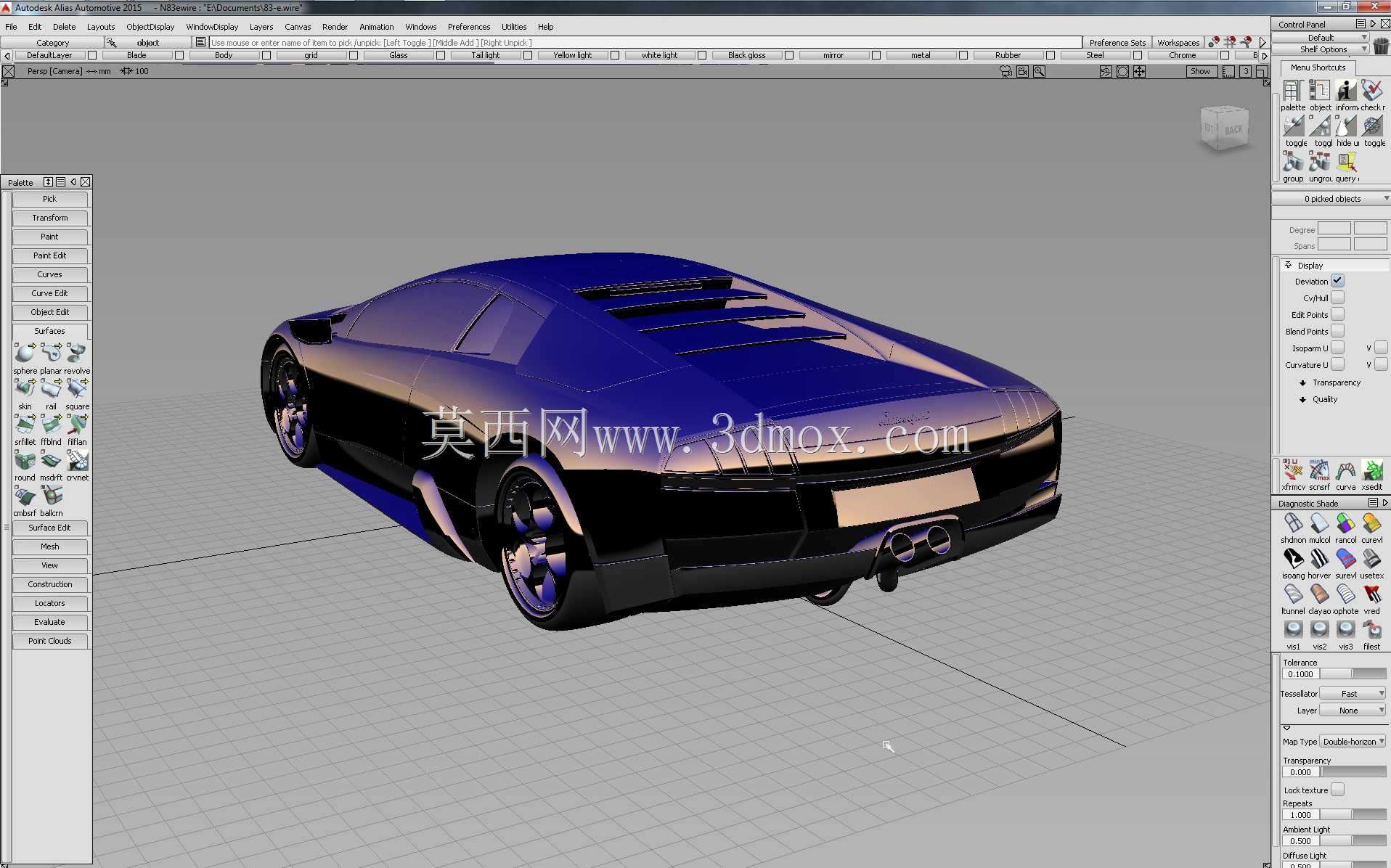This screenshot has height=868, width=1391.
Task: Uncheck the Deviation display checkbox
Action: click(x=1337, y=281)
